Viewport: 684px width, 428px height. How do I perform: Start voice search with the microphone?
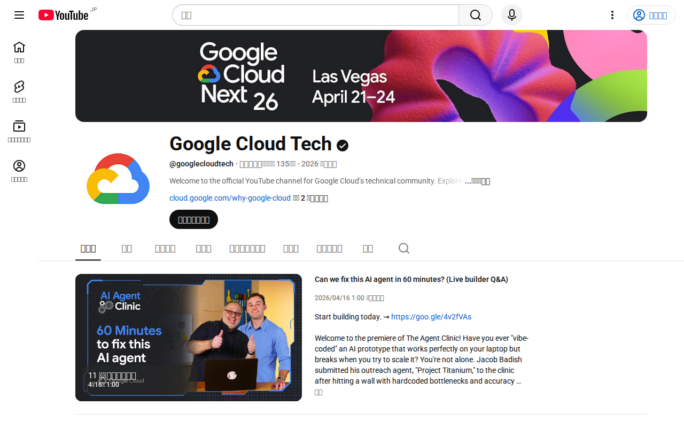click(511, 15)
